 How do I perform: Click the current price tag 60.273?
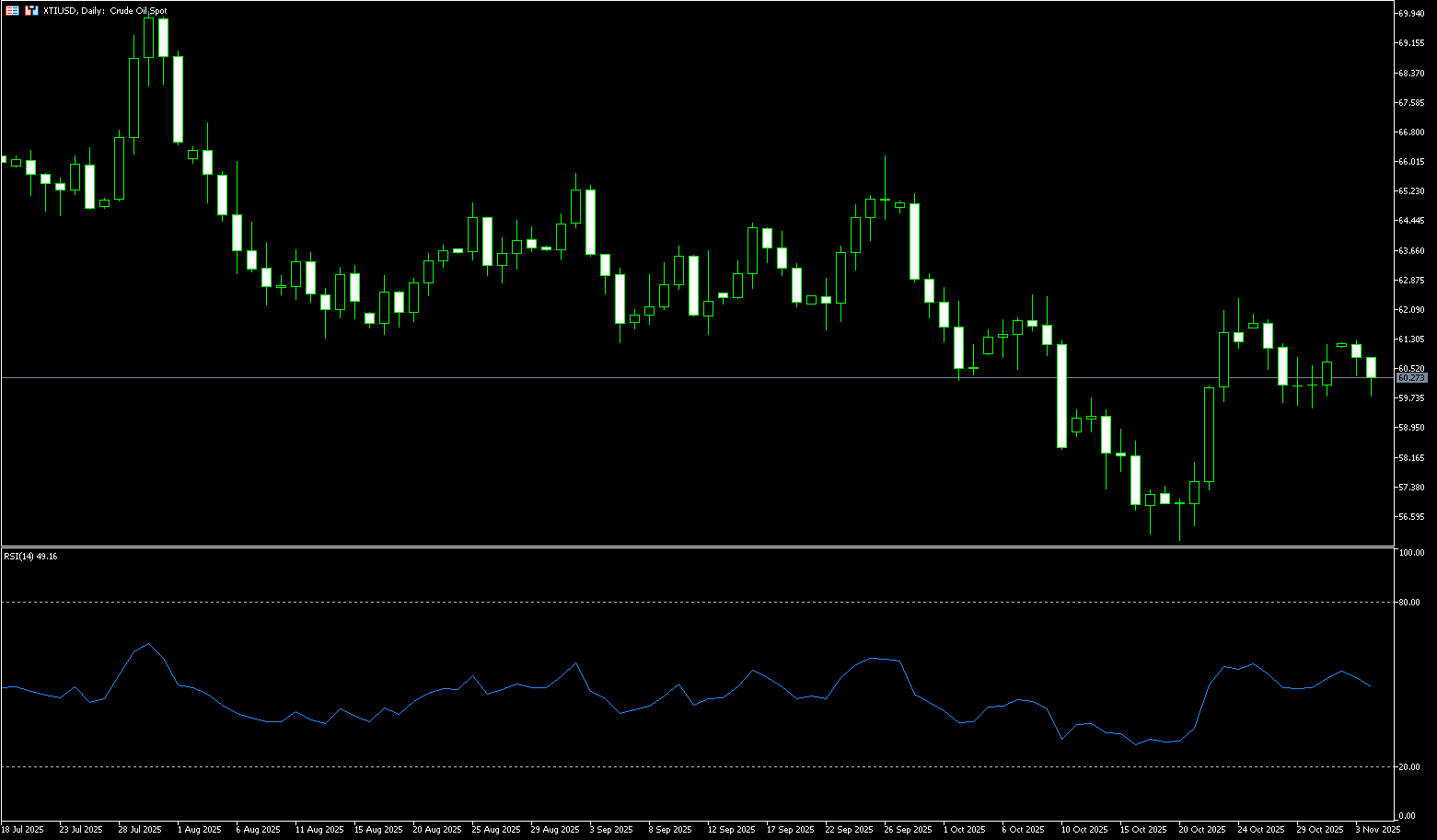click(1411, 378)
